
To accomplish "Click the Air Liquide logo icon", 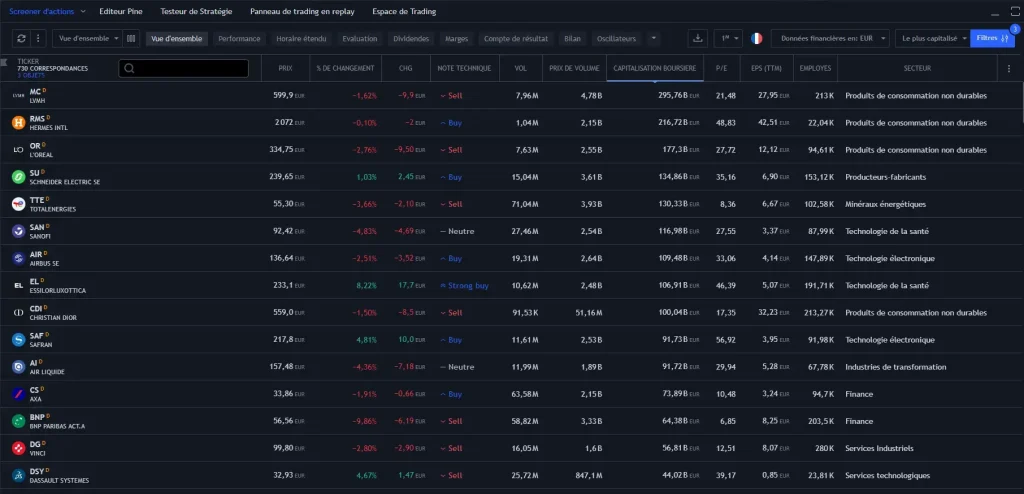I will pyautogui.click(x=18, y=367).
